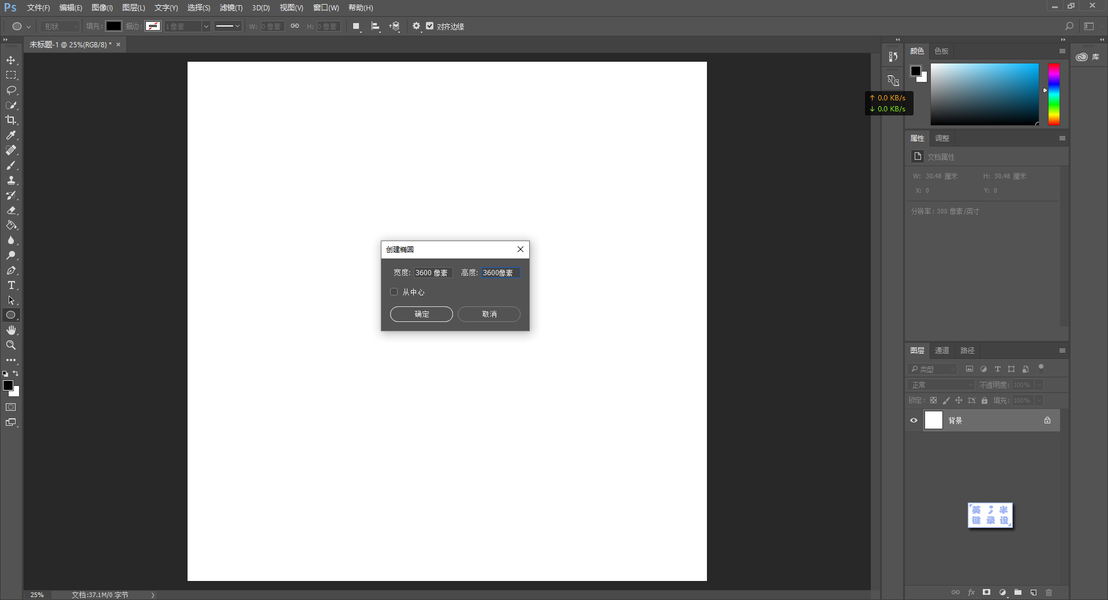1108x600 pixels.
Task: Select the History Brush tool
Action: click(x=11, y=195)
